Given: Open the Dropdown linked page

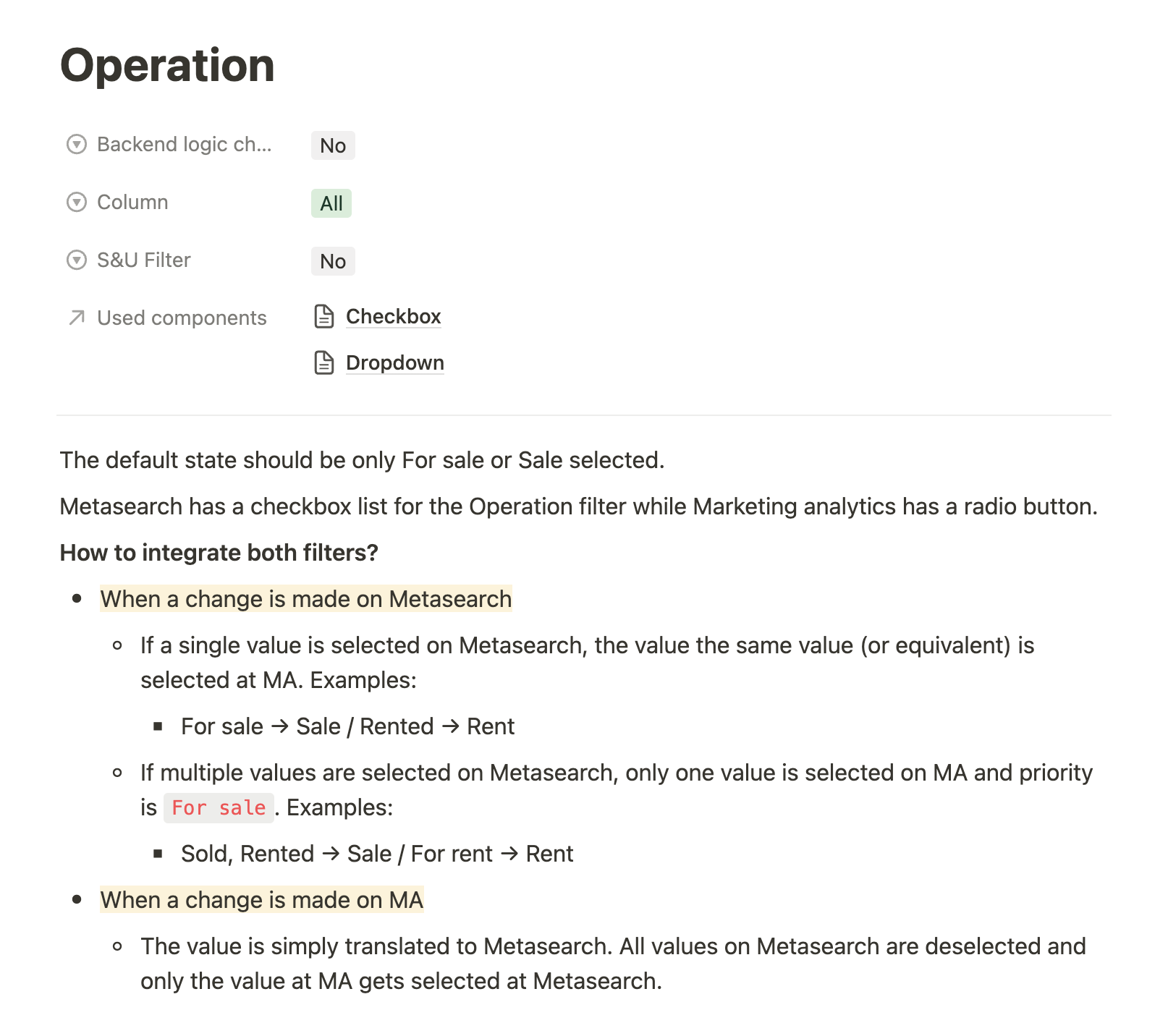Looking at the screenshot, I should pyautogui.click(x=394, y=363).
